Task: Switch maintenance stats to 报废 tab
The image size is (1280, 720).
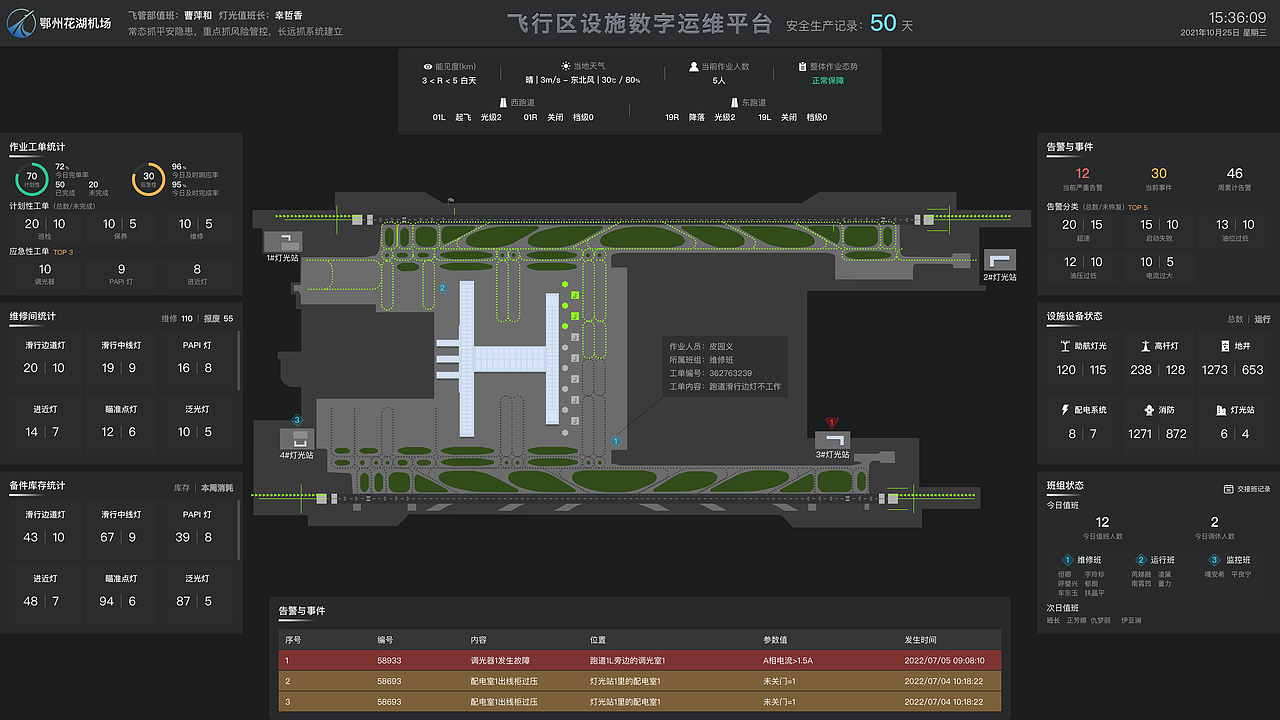Action: point(218,319)
